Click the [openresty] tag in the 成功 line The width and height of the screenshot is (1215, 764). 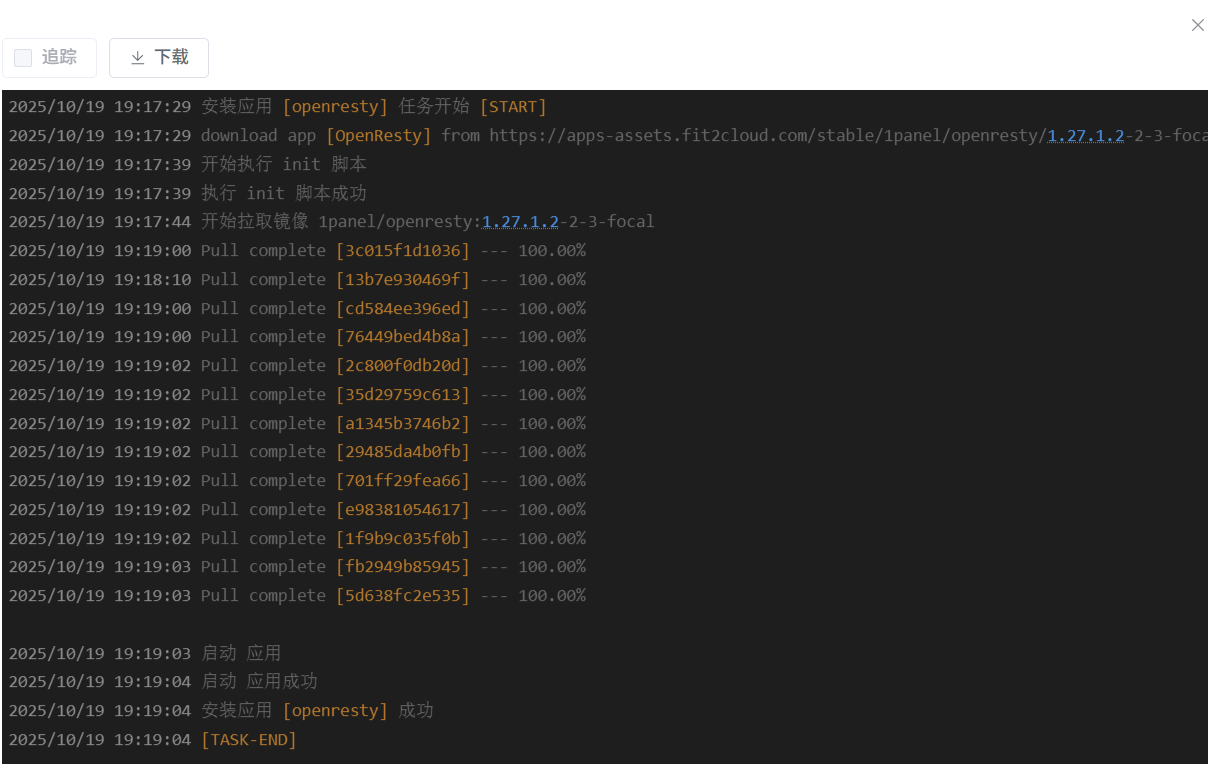335,711
